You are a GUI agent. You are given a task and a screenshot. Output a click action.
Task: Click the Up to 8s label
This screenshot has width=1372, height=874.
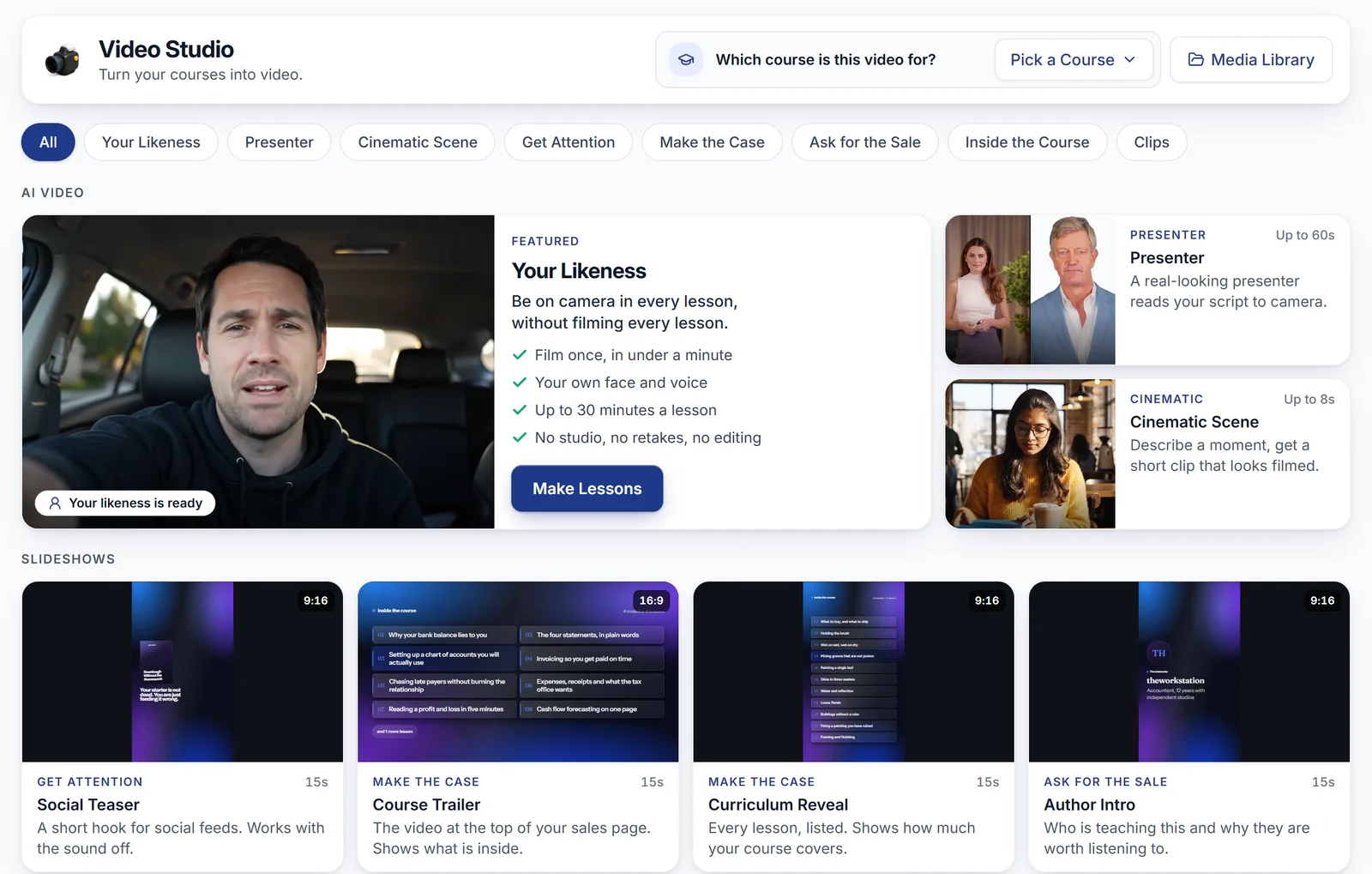point(1309,399)
